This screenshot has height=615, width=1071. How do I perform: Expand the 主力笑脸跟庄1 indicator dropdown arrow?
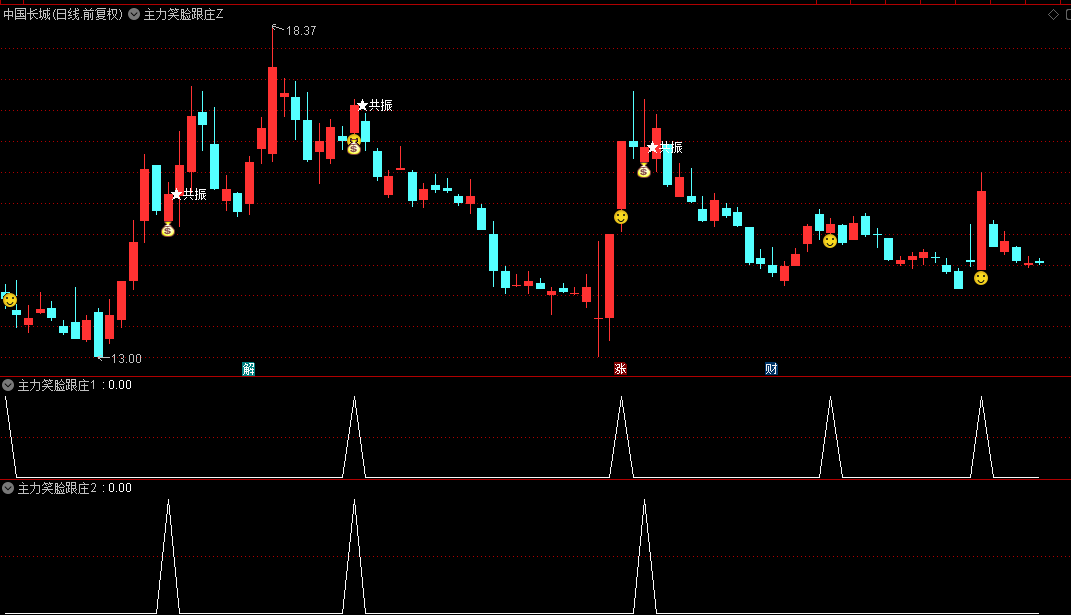point(8,385)
